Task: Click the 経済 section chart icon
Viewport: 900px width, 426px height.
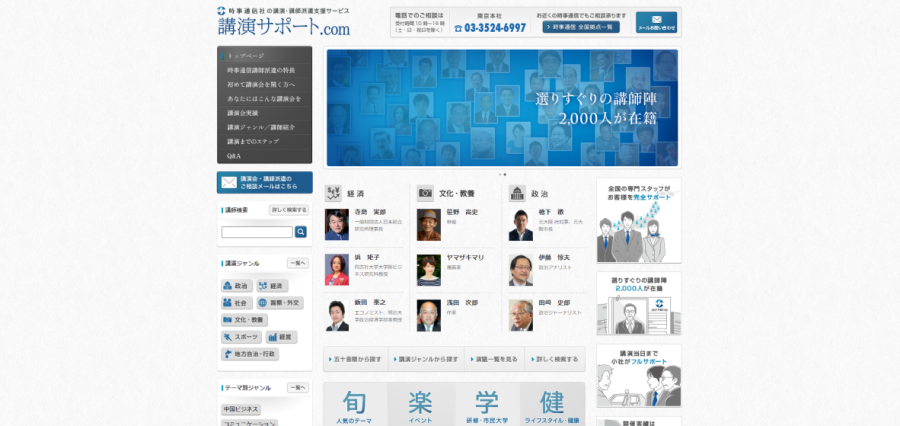Action: (x=333, y=193)
